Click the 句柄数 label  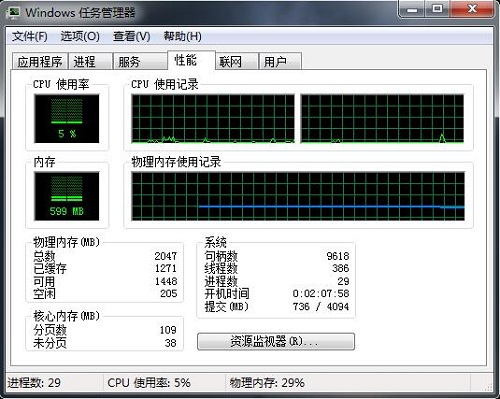(221, 256)
